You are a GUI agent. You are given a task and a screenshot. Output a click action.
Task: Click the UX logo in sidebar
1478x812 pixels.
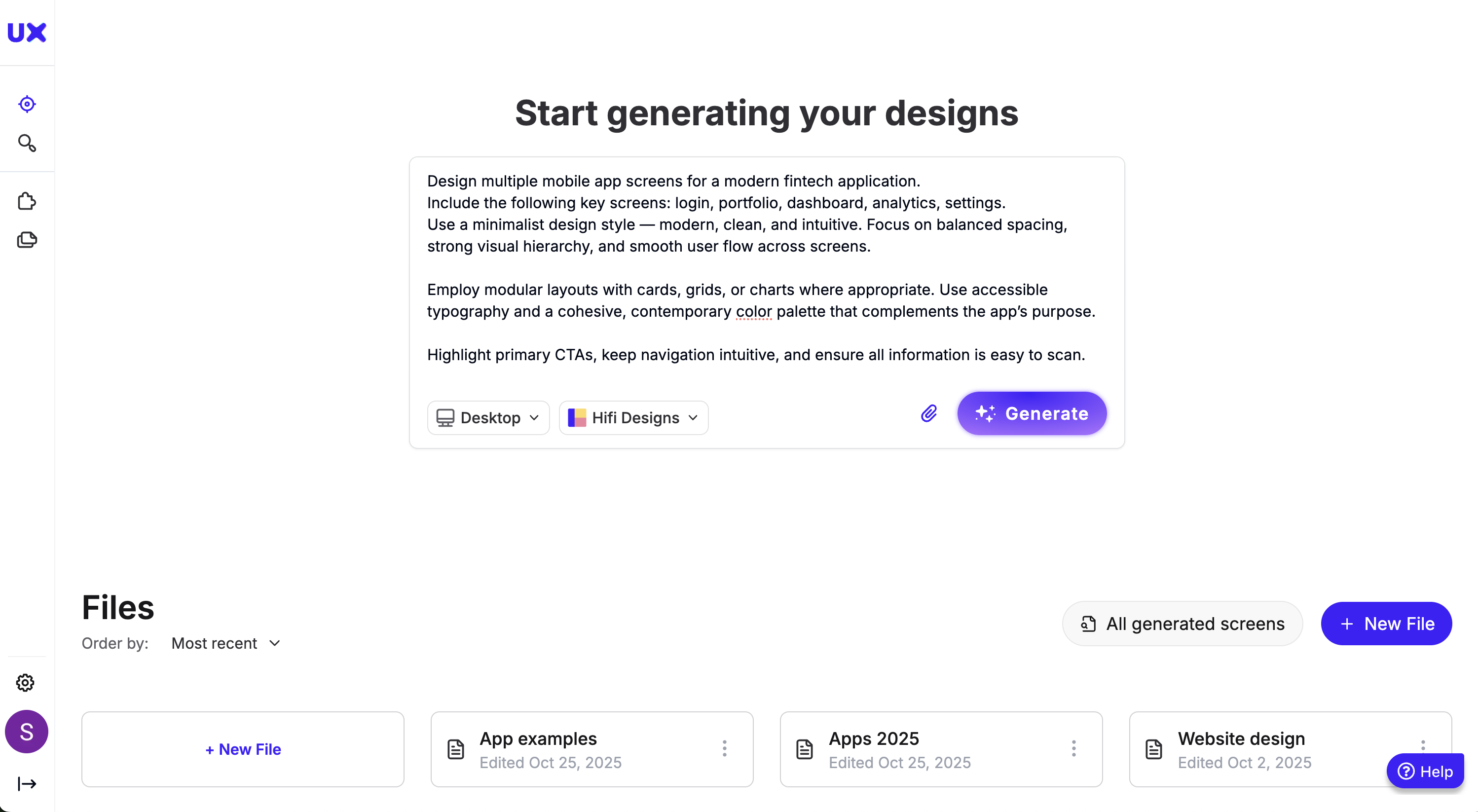point(27,33)
